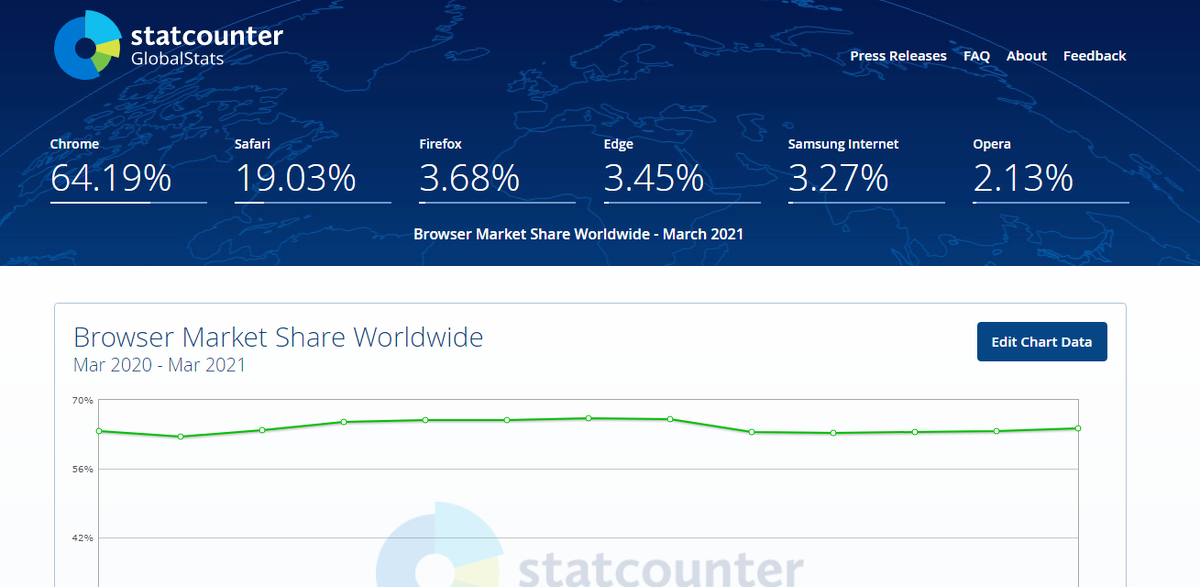Select the Edge 3.45% statistic

[682, 170]
